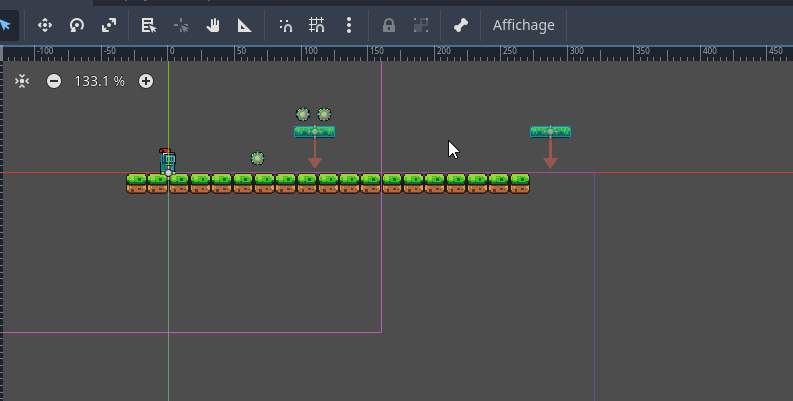
Task: Activate the Ruler Mode tool
Action: click(245, 25)
